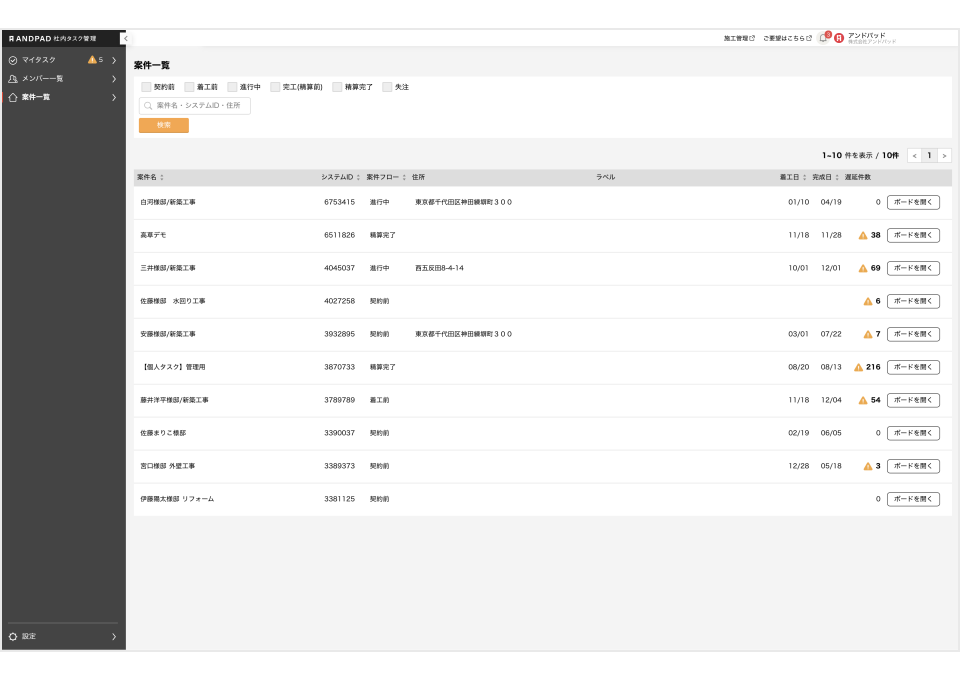The image size is (960, 680).
Task: Focus the 案件名・システムID・住所 search field
Action: [x=195, y=106]
